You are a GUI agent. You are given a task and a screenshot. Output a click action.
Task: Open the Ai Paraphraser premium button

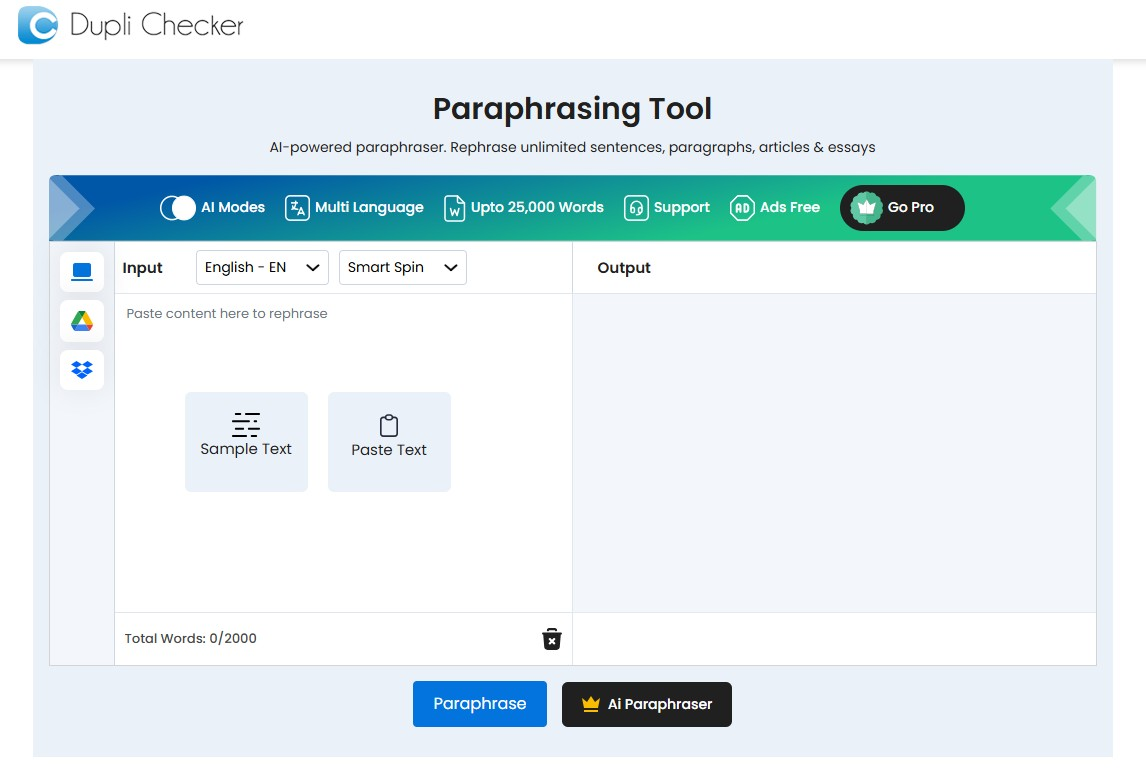click(647, 704)
